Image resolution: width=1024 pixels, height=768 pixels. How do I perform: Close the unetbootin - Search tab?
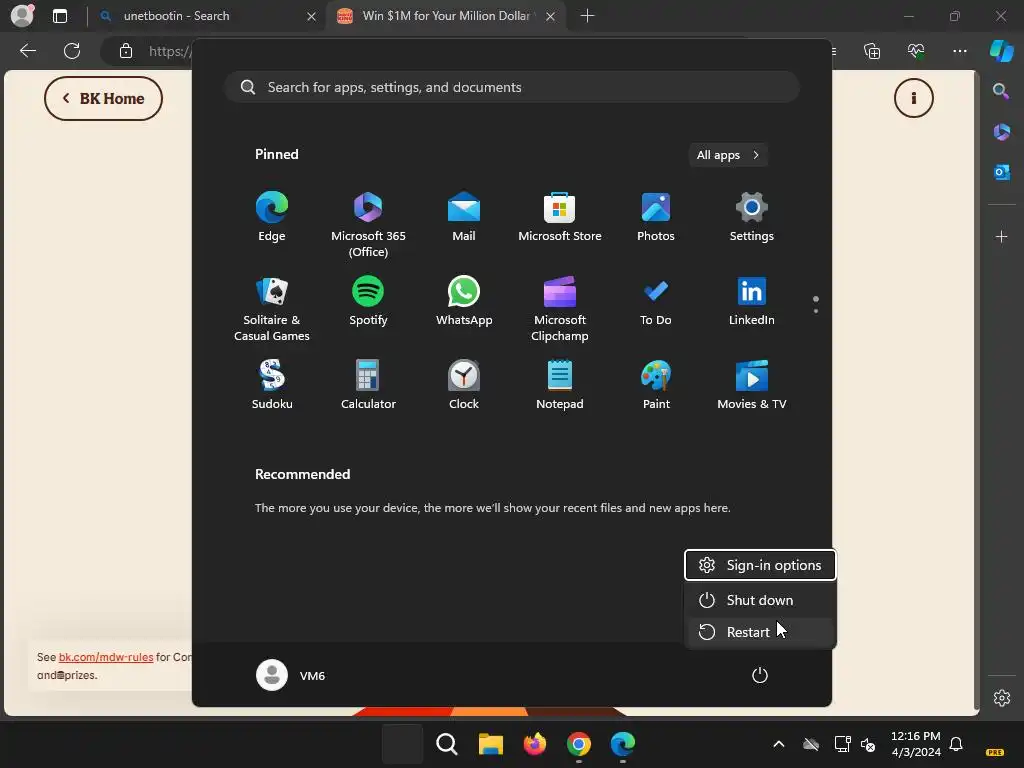pos(312,16)
